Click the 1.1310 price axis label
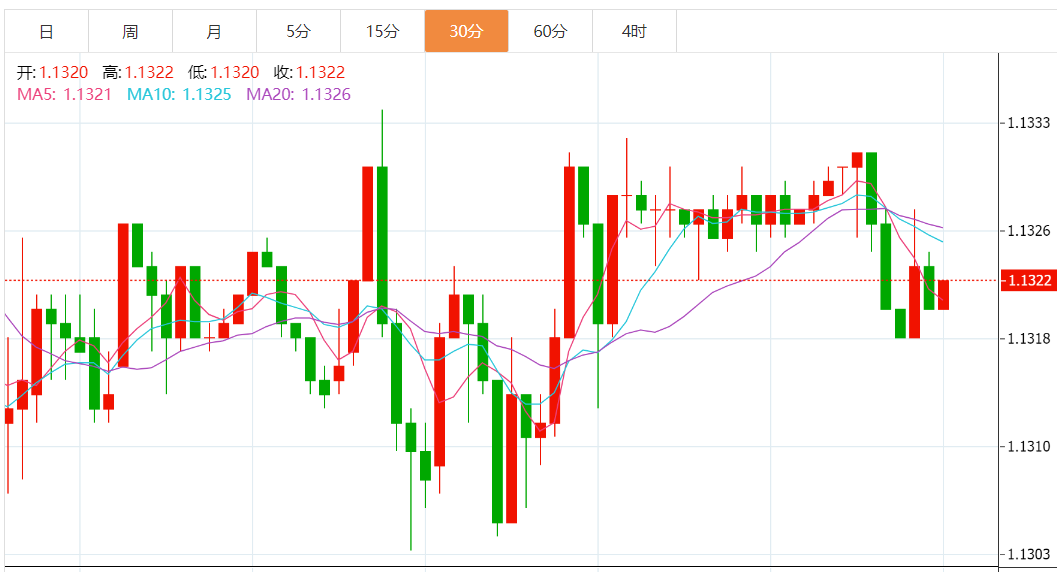 point(1027,446)
